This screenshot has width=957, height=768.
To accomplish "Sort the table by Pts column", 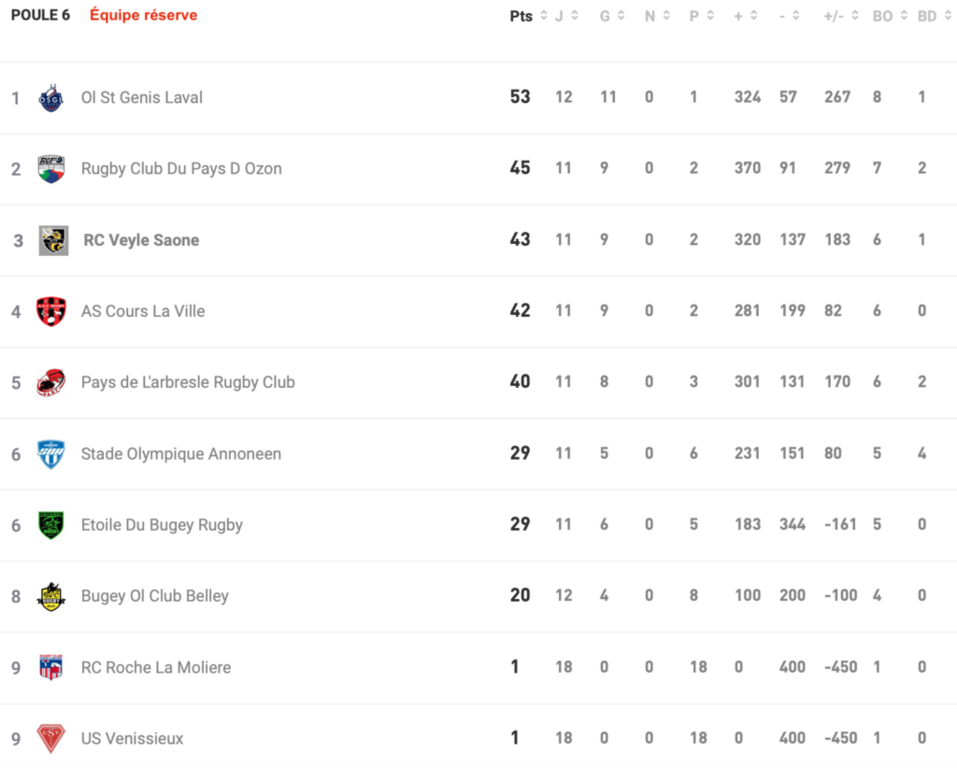I will click(x=529, y=16).
